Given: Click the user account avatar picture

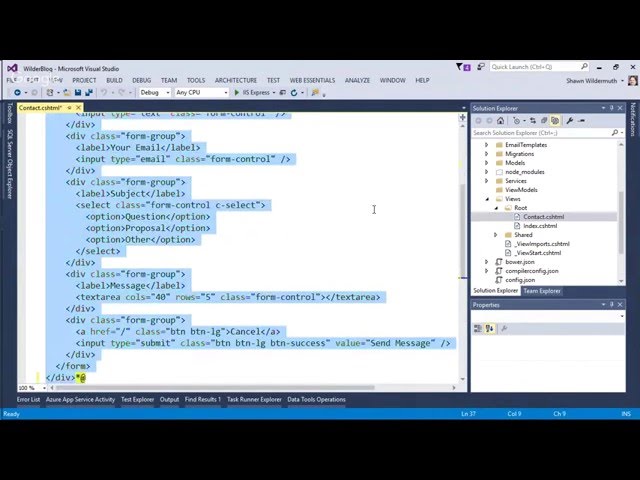Looking at the screenshot, I should pos(633,80).
